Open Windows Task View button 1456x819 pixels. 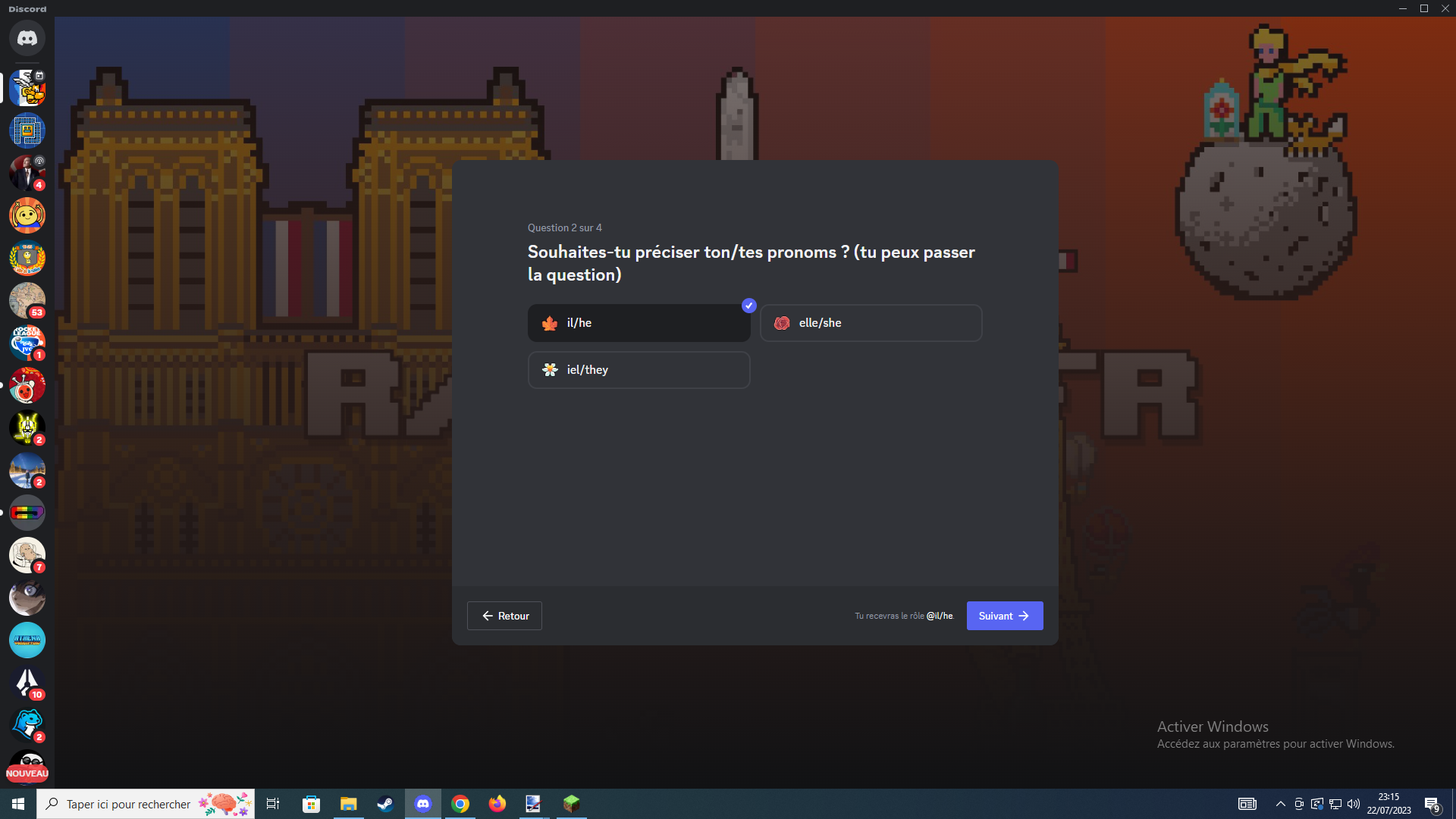click(273, 804)
